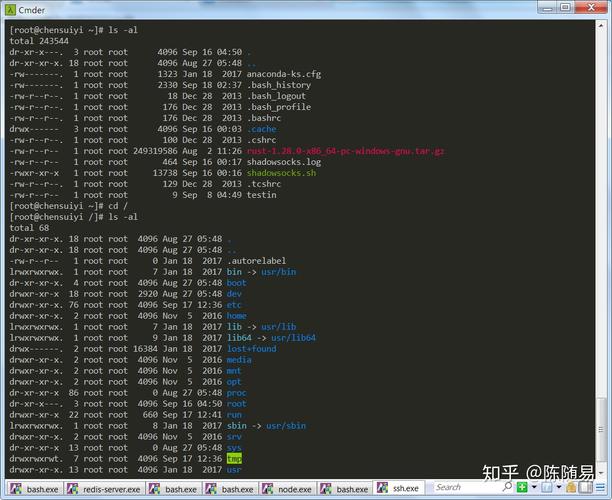Image resolution: width=612 pixels, height=500 pixels.
Task: Click the media directory name
Action: coord(239,360)
